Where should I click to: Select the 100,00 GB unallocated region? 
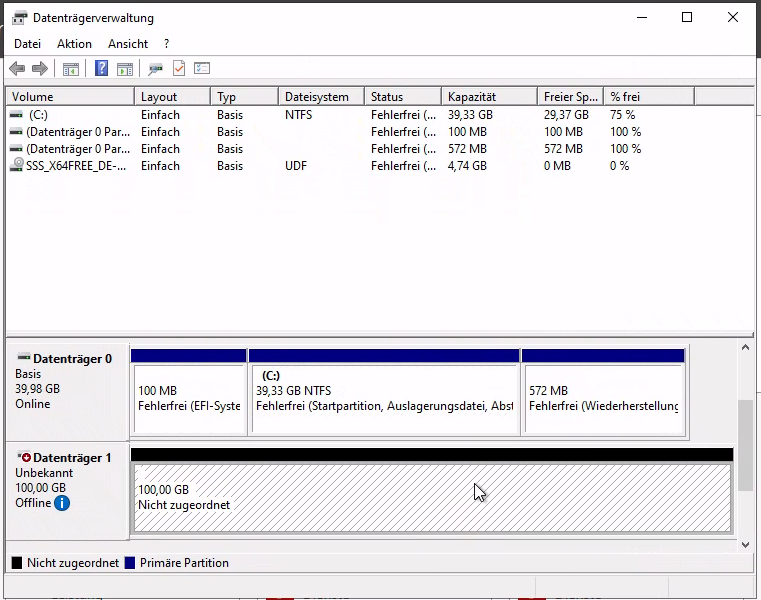pos(432,497)
